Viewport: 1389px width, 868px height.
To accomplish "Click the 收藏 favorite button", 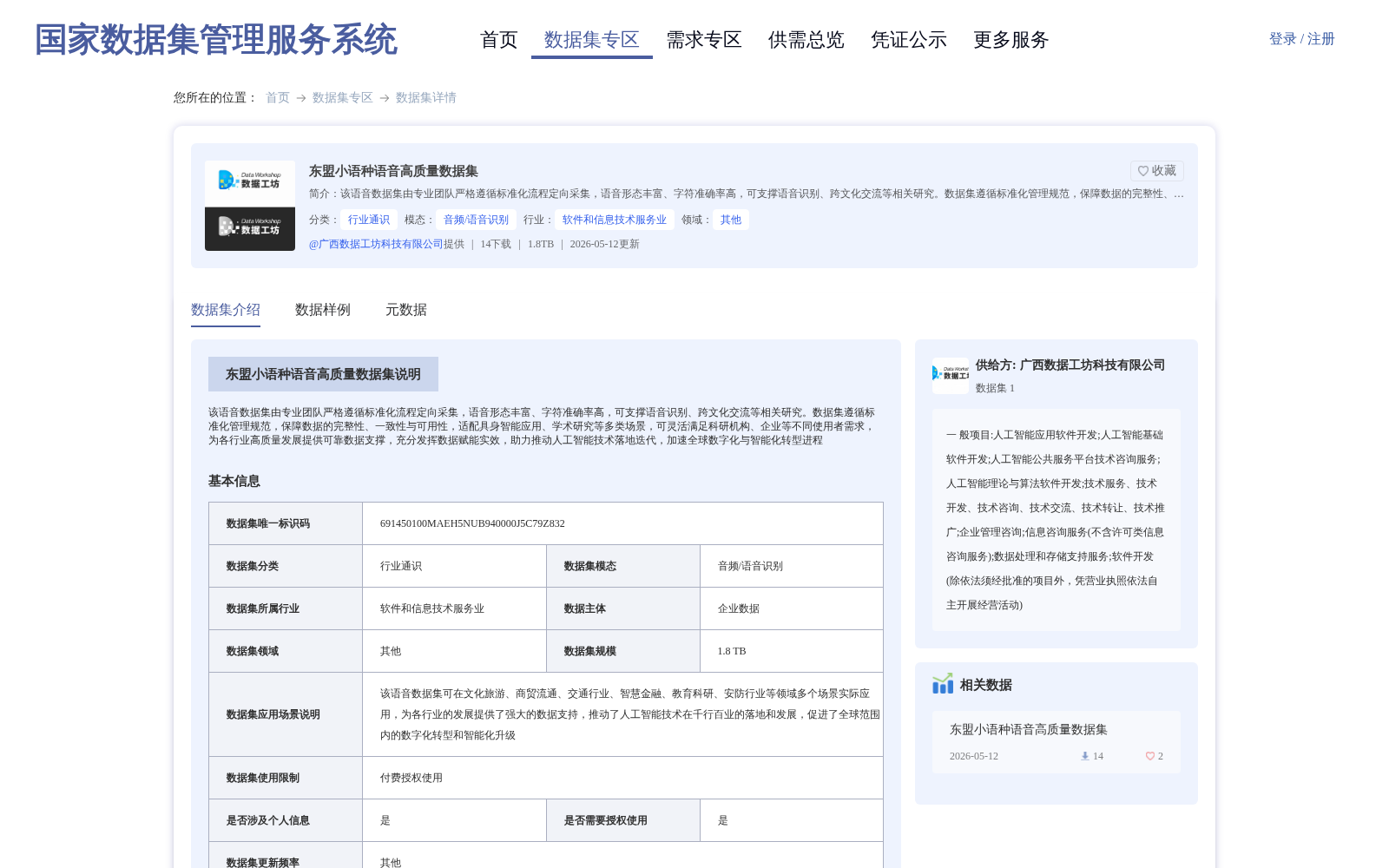I will [x=1157, y=171].
